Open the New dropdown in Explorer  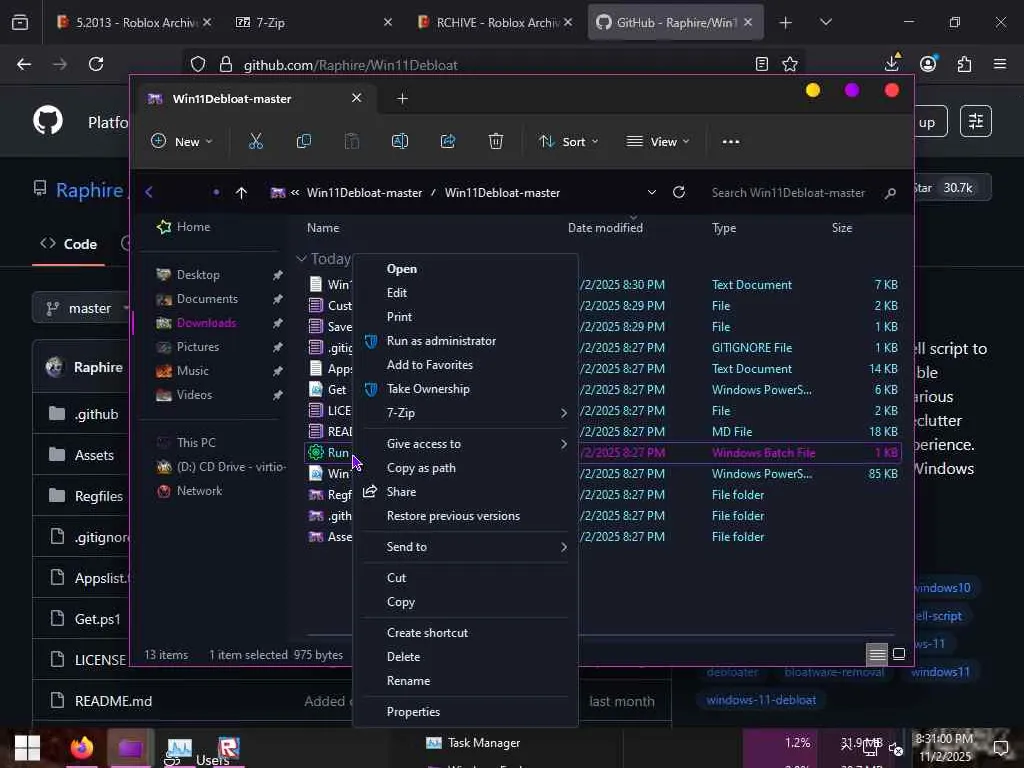click(182, 141)
